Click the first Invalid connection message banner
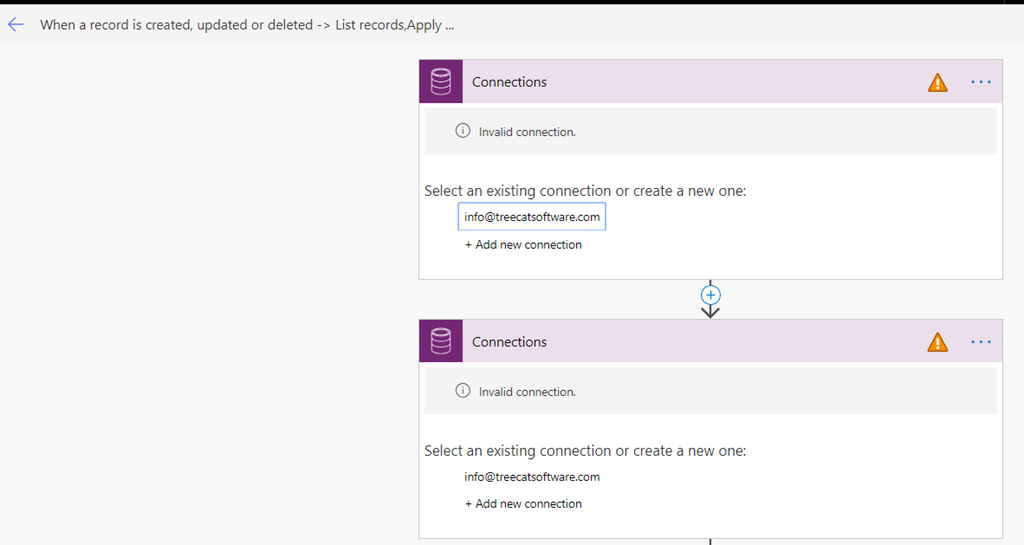The height and width of the screenshot is (545, 1024). tap(711, 131)
